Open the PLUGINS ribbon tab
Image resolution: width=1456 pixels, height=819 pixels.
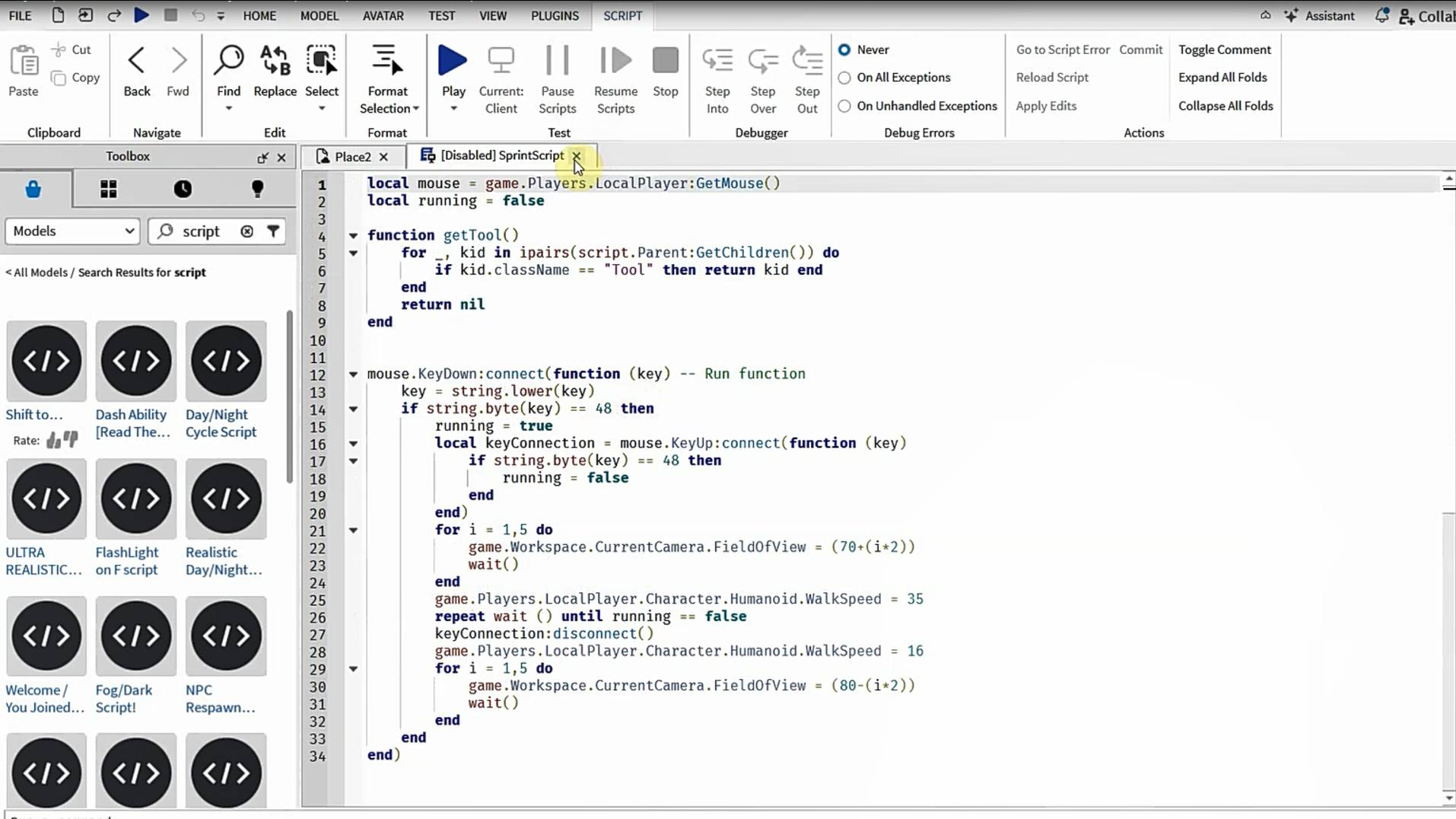(x=555, y=15)
